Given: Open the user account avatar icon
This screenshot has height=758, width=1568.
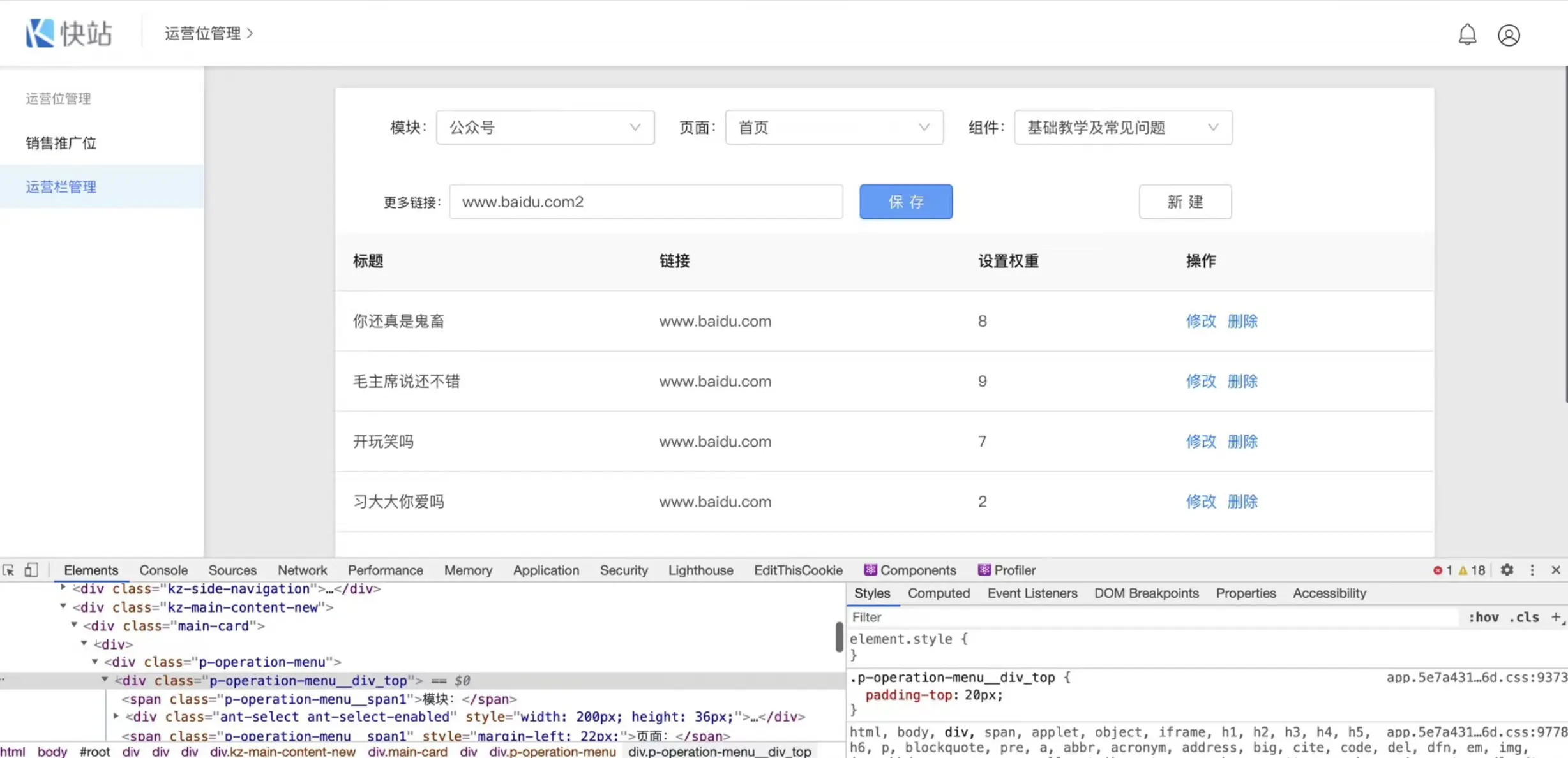Looking at the screenshot, I should [x=1509, y=35].
